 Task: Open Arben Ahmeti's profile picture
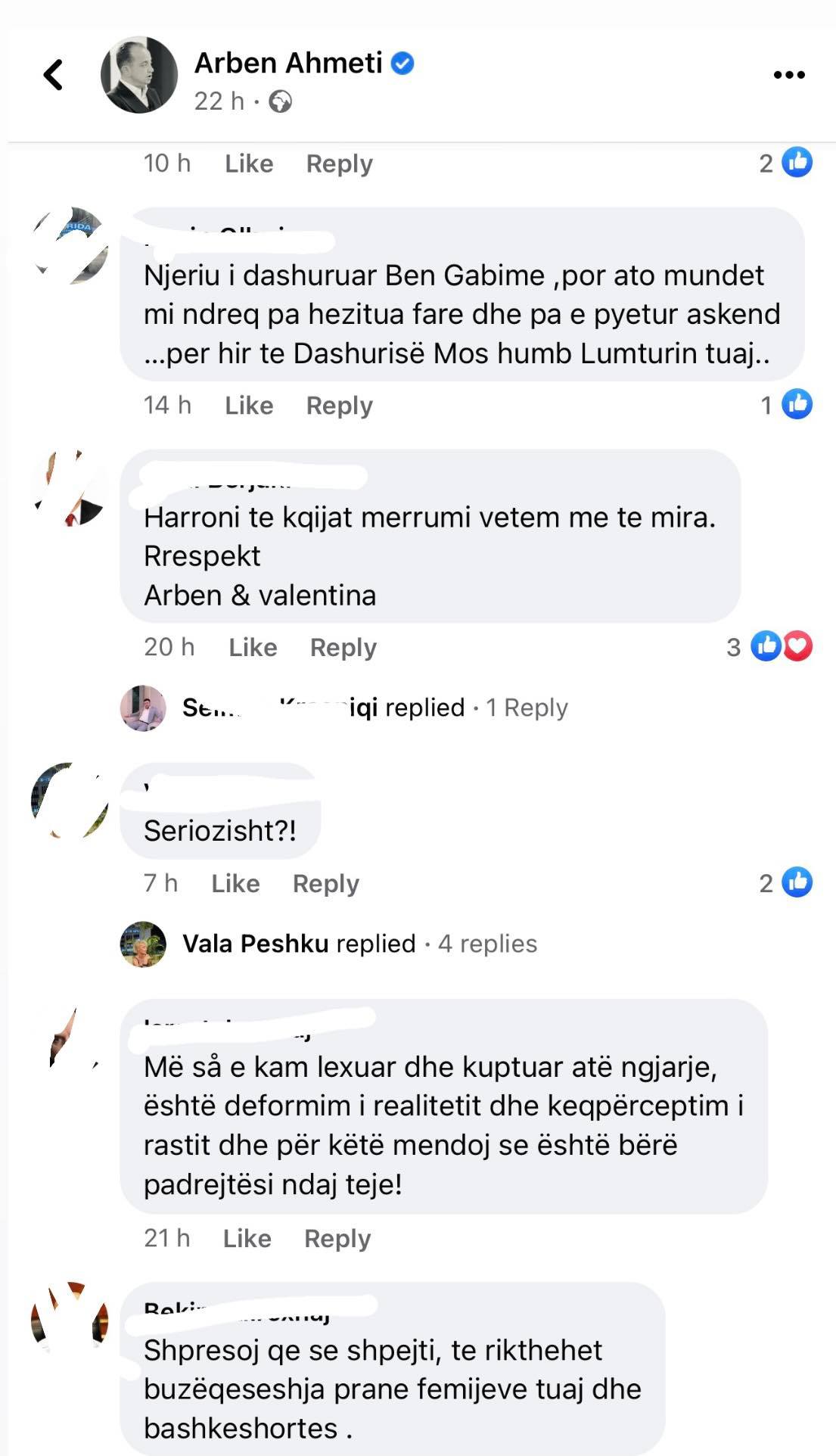pyautogui.click(x=139, y=75)
